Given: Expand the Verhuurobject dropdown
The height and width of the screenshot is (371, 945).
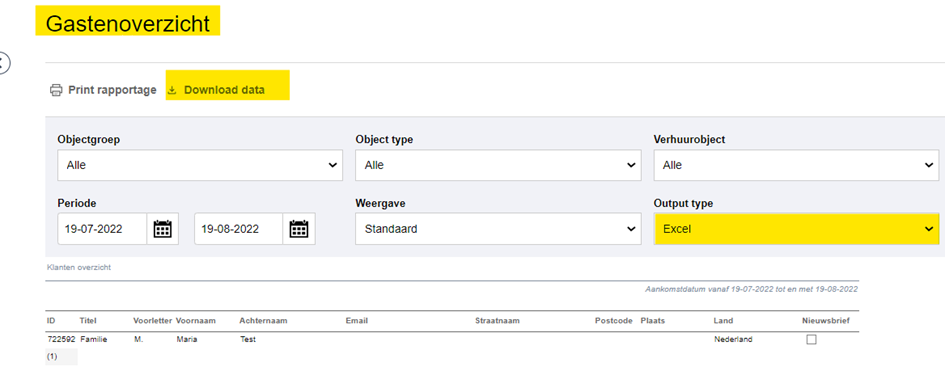Looking at the screenshot, I should [796, 165].
